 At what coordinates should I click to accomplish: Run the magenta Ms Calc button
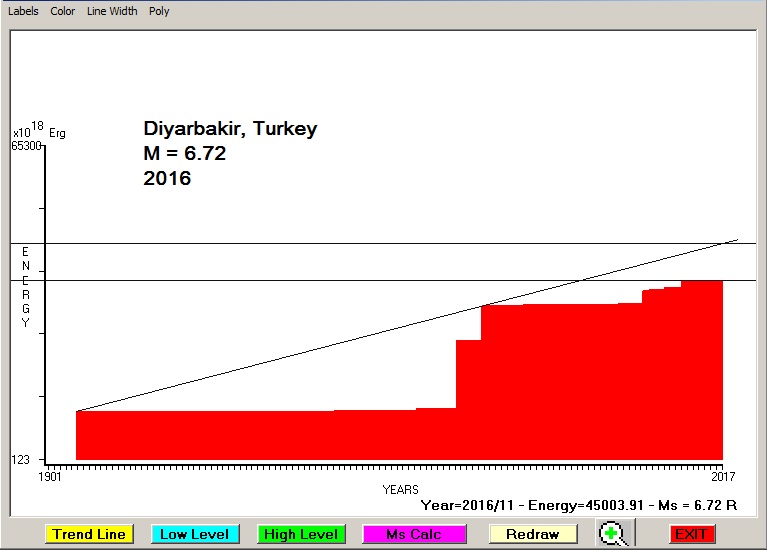pyautogui.click(x=414, y=534)
